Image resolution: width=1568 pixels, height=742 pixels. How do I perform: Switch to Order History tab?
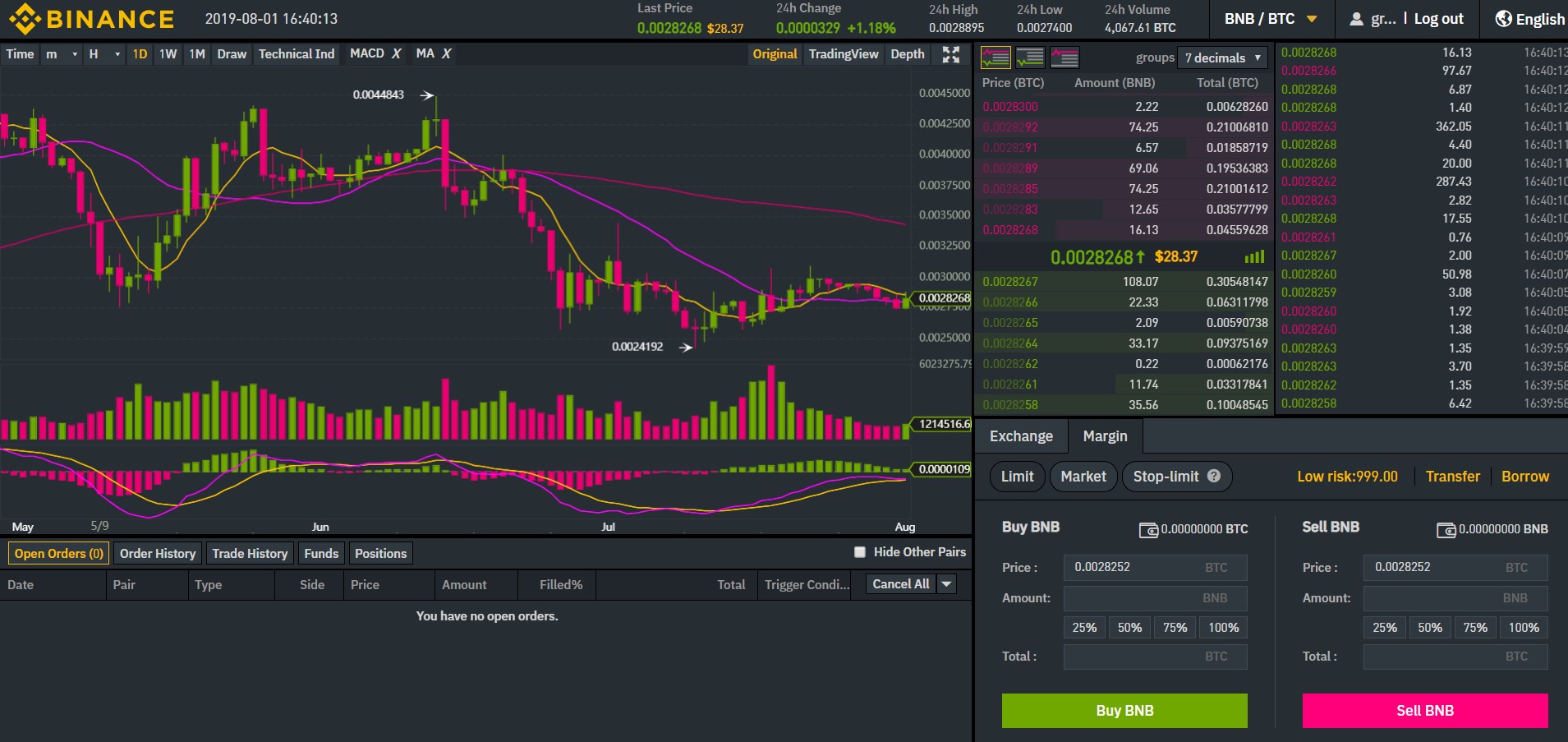158,554
